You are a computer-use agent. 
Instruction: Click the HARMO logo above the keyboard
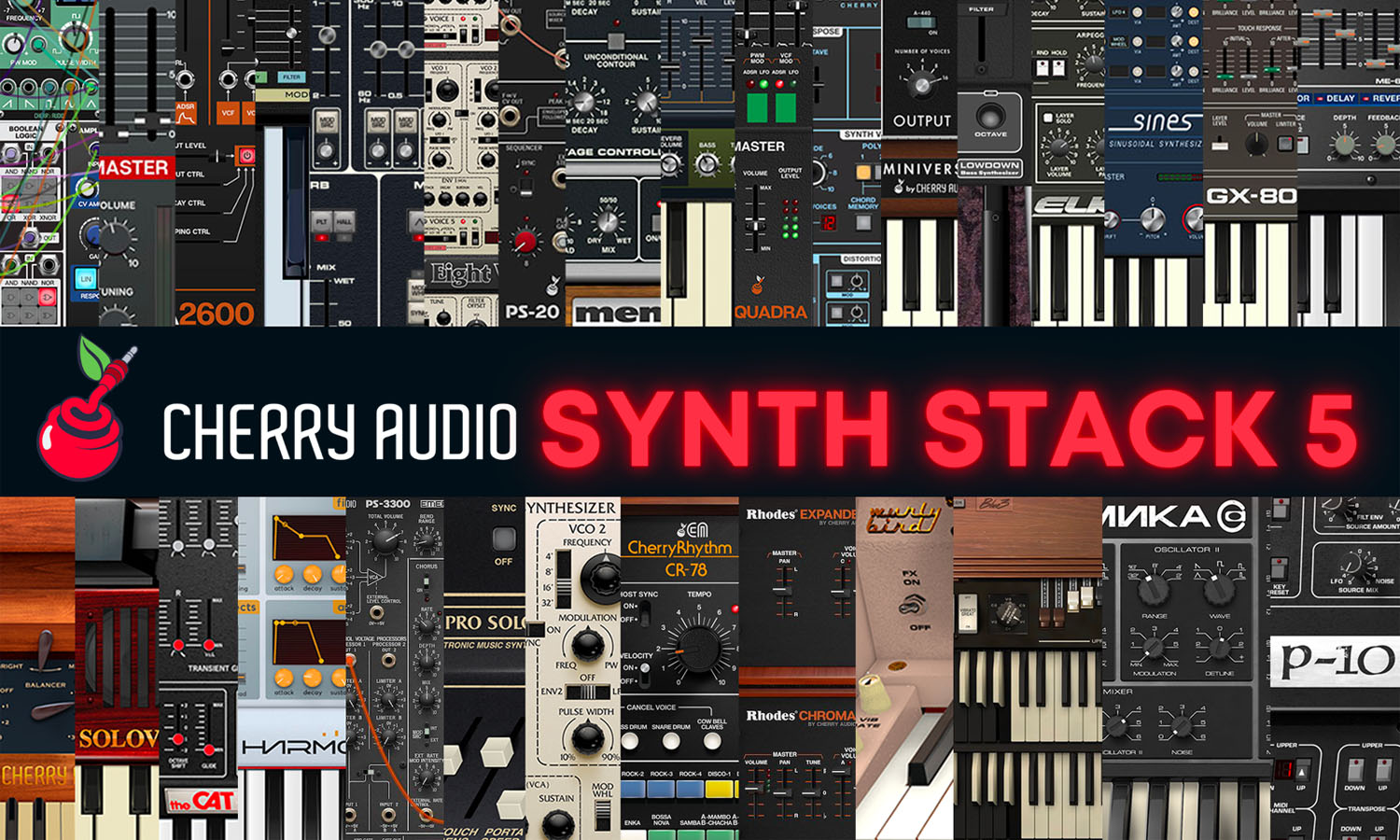[x=293, y=748]
